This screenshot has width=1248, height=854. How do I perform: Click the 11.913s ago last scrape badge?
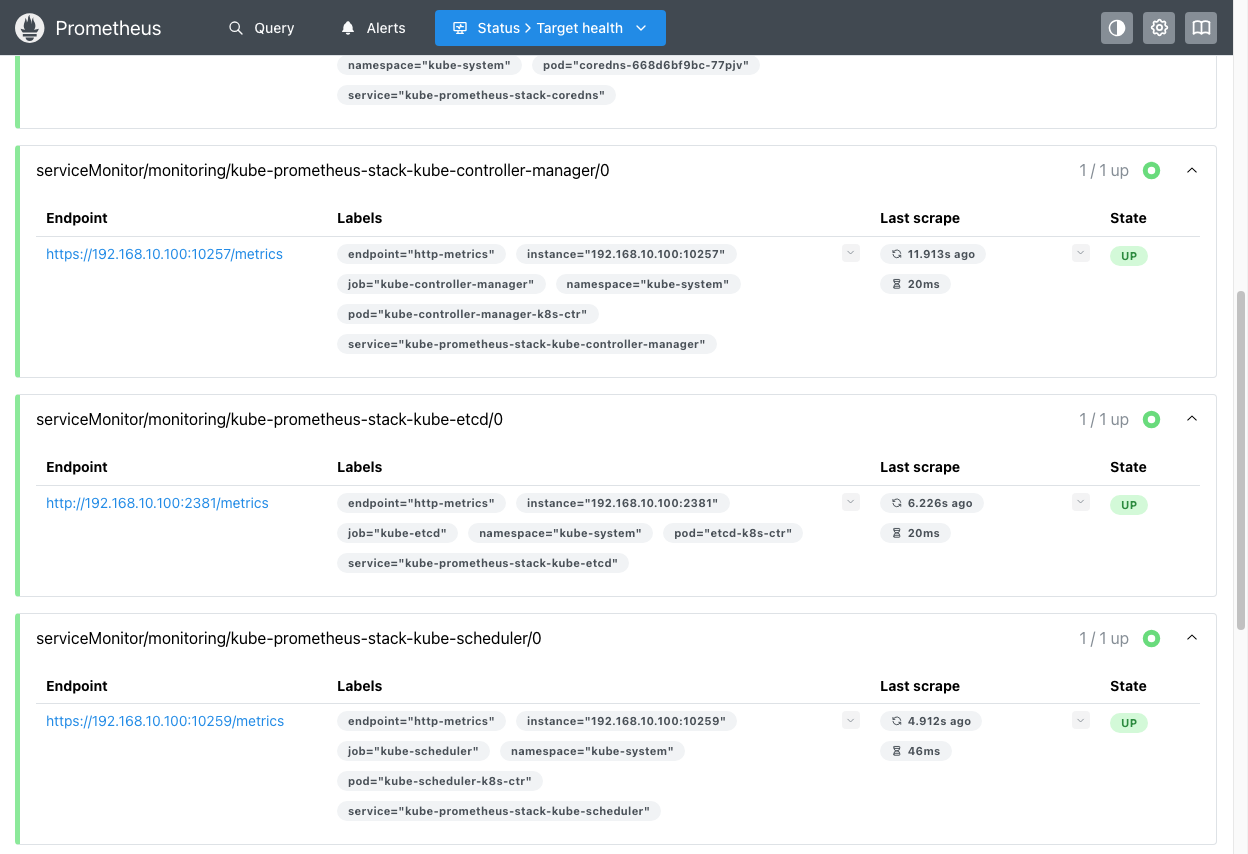tap(933, 254)
